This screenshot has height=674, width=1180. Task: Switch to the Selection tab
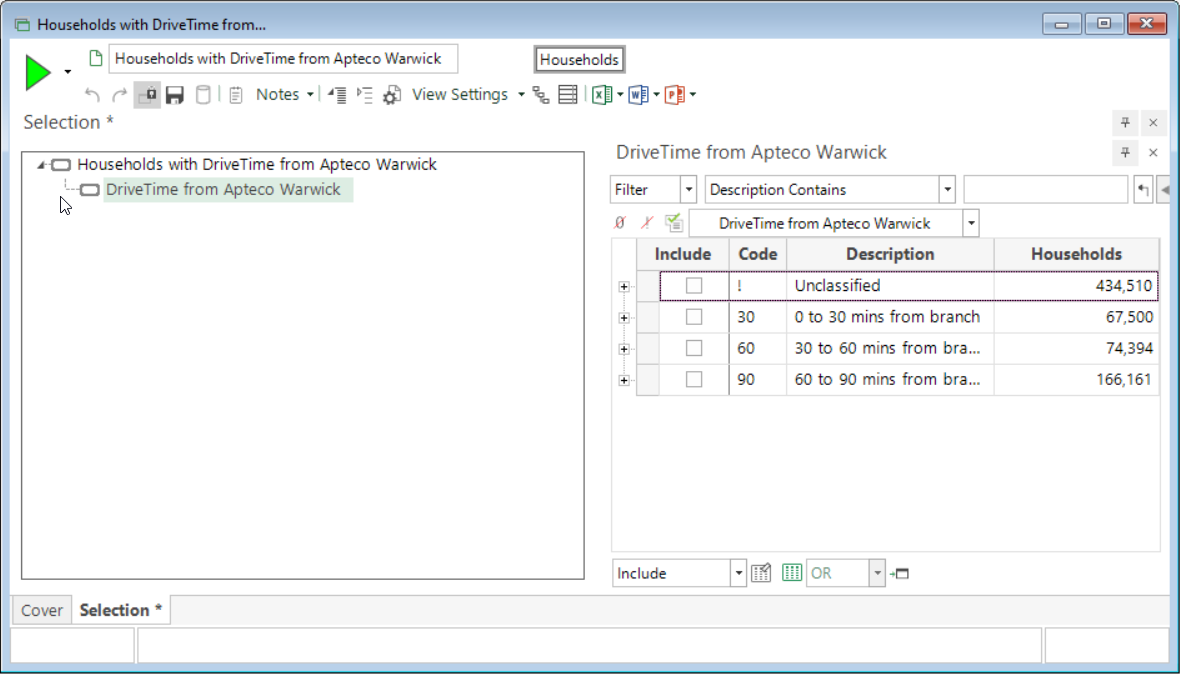coord(120,610)
